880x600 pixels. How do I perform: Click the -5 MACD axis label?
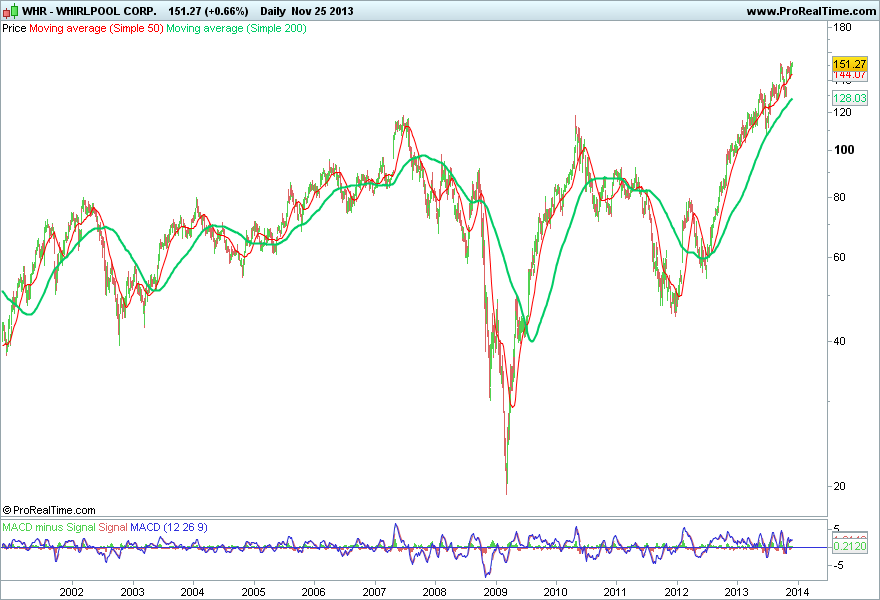(838, 565)
